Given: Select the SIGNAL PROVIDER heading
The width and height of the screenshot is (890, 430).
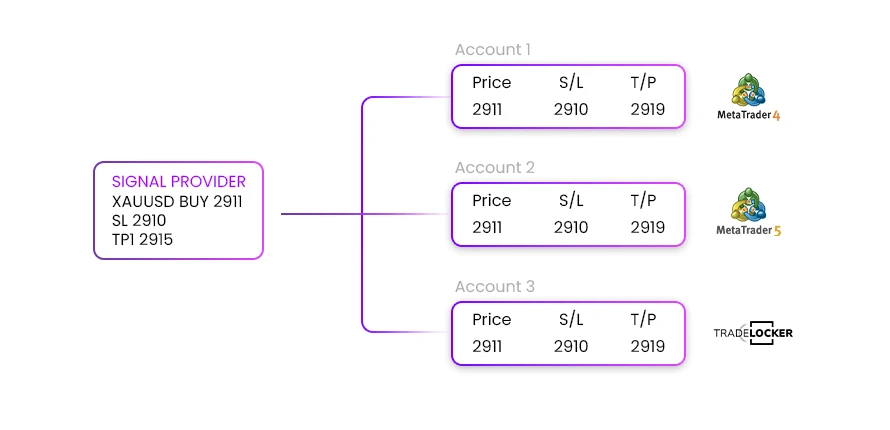Looking at the screenshot, I should tap(179, 181).
